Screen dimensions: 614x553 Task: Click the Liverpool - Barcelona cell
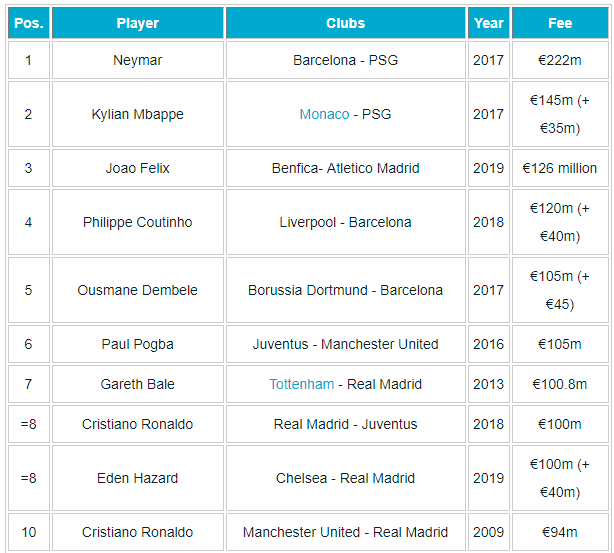(345, 222)
